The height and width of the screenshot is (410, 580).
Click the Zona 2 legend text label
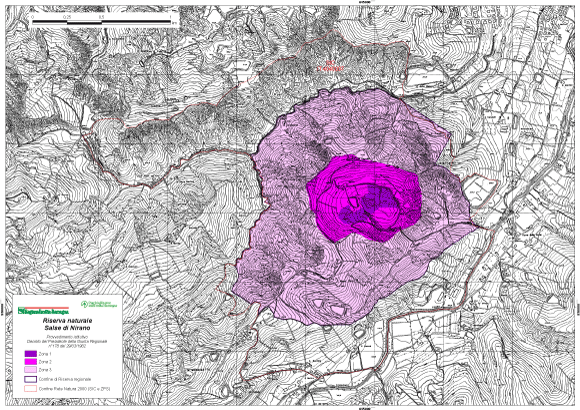click(45, 362)
